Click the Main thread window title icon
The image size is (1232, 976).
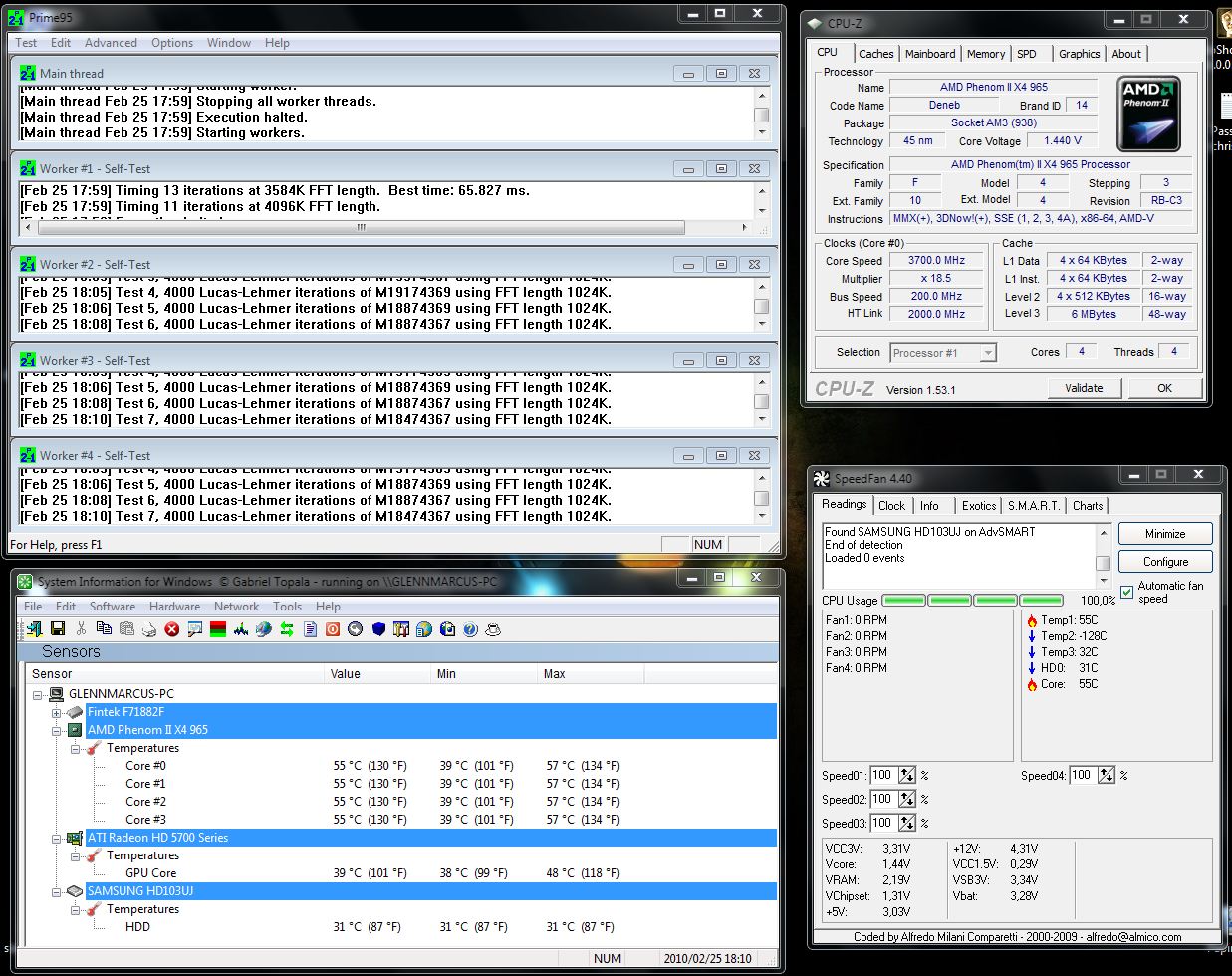(x=28, y=74)
